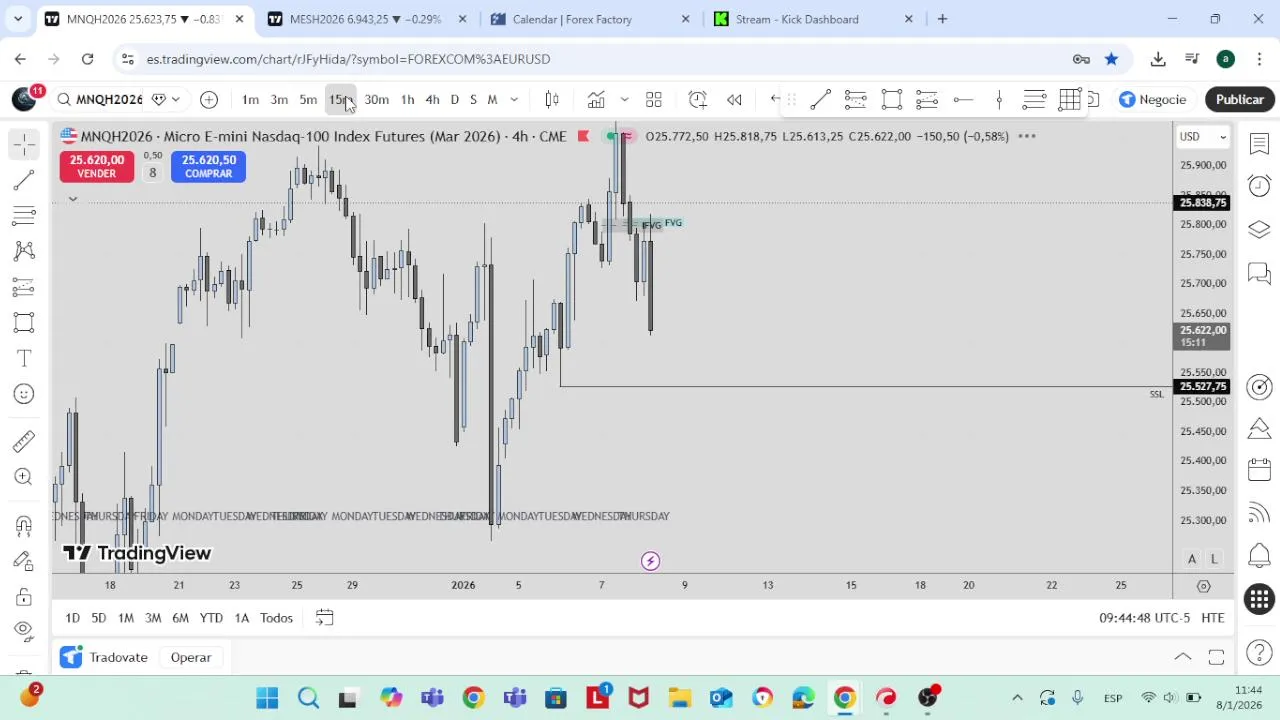This screenshot has width=1280, height=720.
Task: Pick the horizontal line favorite tool
Action: (x=963, y=99)
